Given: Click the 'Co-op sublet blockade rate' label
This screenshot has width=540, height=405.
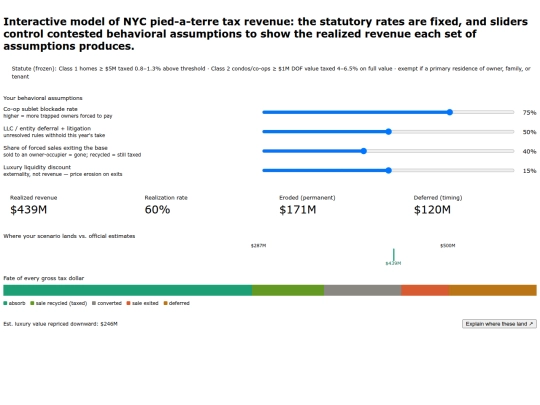Looking at the screenshot, I should pyautogui.click(x=40, y=109).
